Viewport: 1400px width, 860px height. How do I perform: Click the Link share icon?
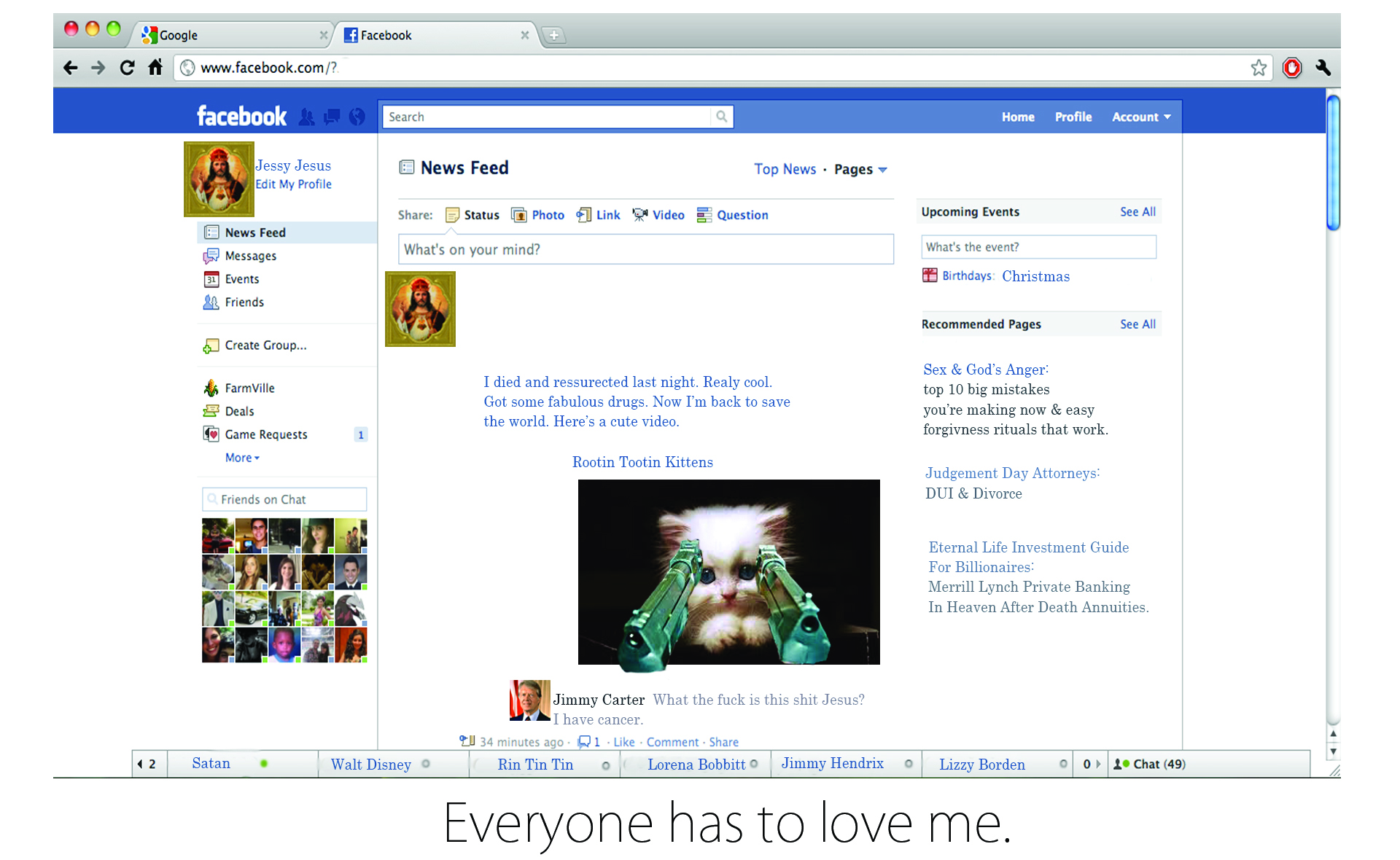point(583,215)
